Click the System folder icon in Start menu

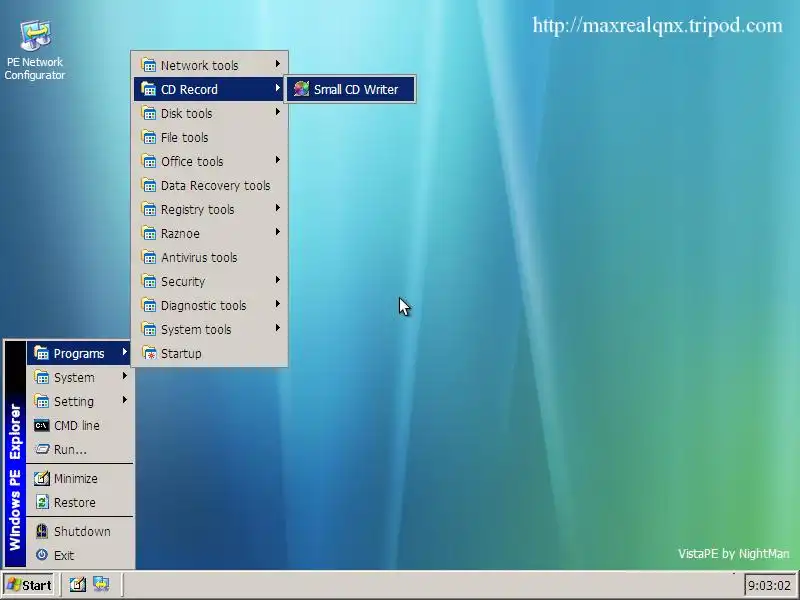[x=41, y=377]
